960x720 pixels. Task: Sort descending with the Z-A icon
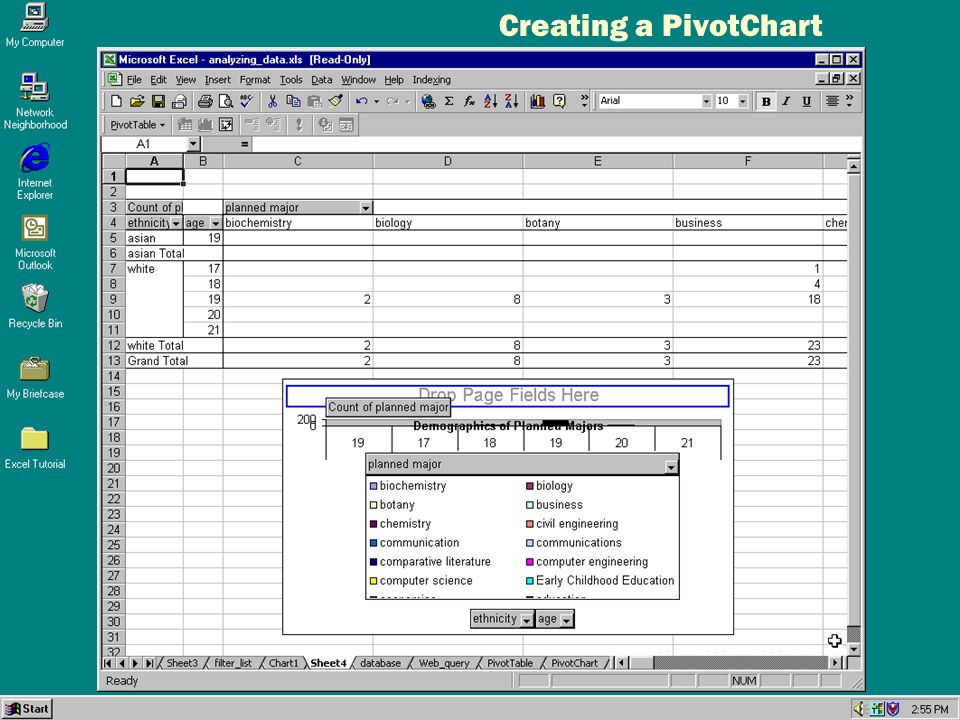pyautogui.click(x=511, y=102)
